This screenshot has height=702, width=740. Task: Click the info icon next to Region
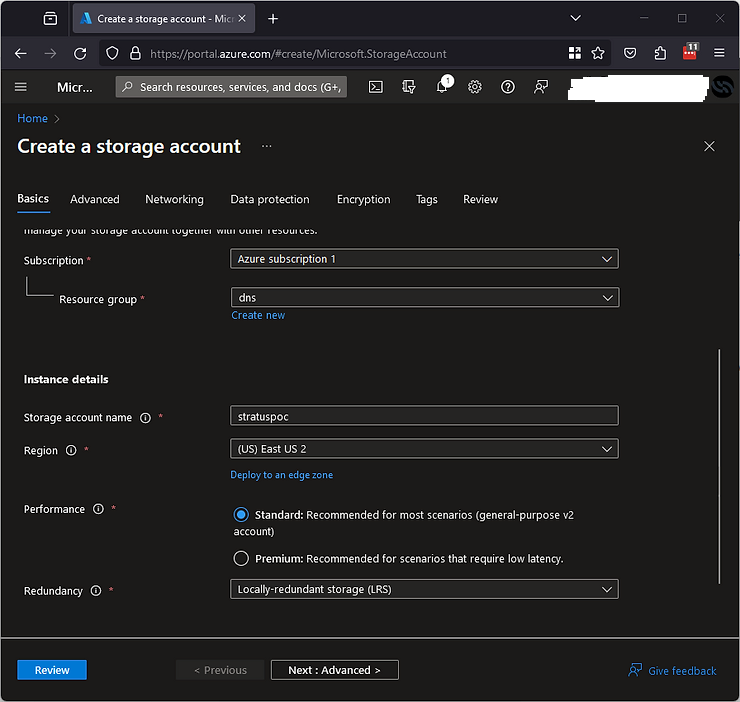(x=71, y=450)
